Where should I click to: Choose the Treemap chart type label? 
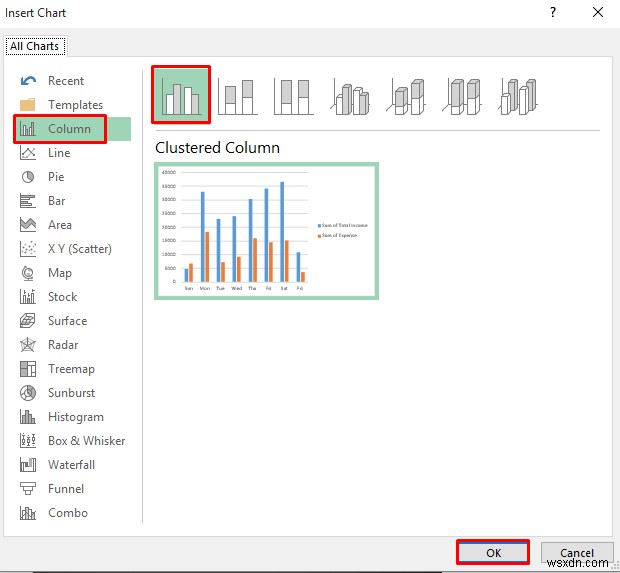coord(71,369)
